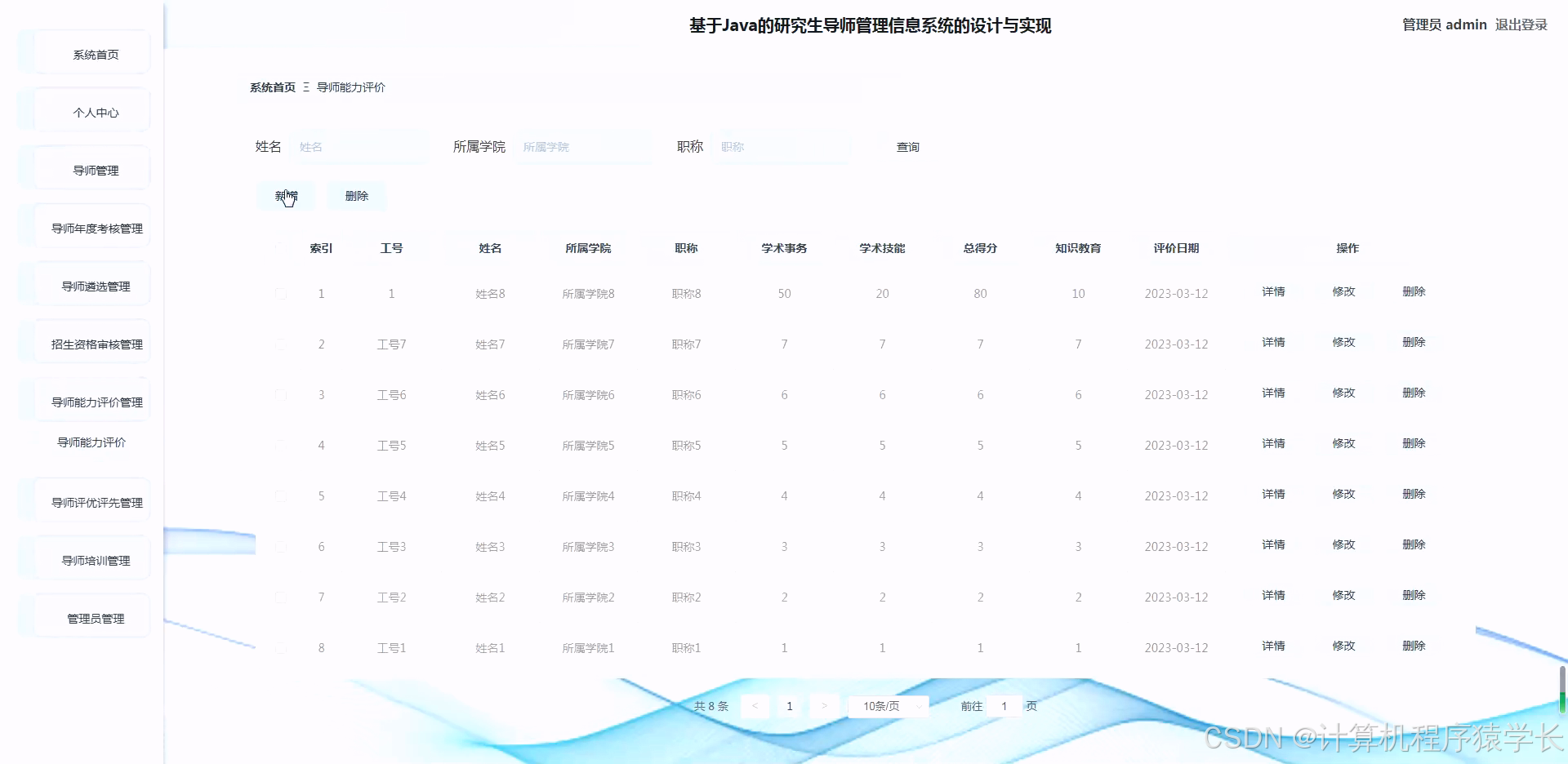Click the 查询 search button
The height and width of the screenshot is (764, 1568).
906,147
